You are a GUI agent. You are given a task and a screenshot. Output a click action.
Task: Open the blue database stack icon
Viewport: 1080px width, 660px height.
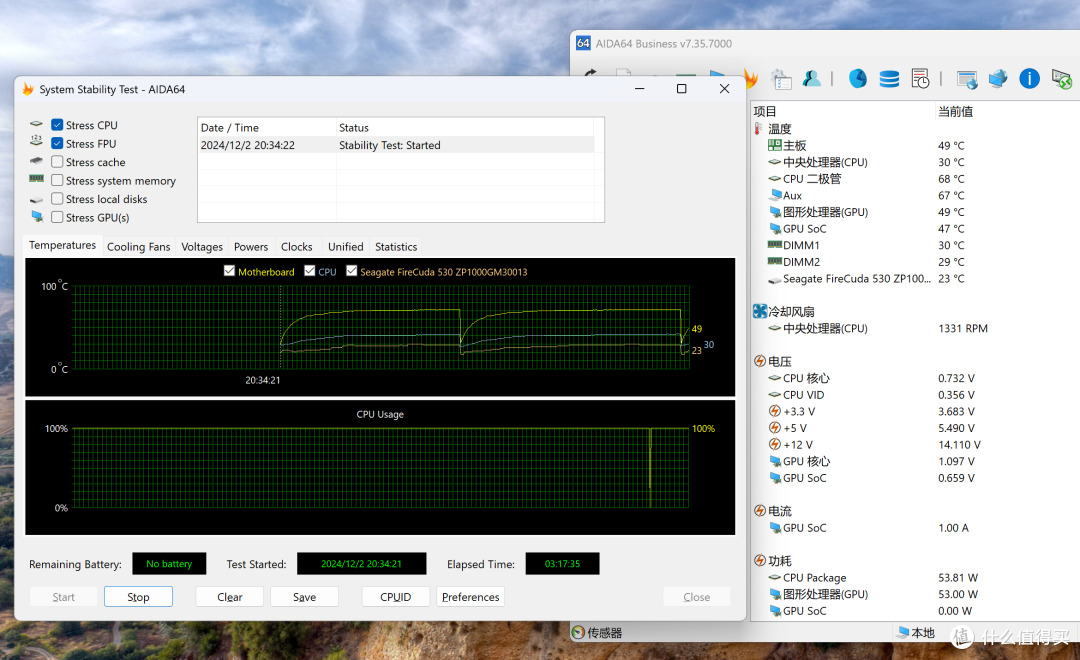889,79
